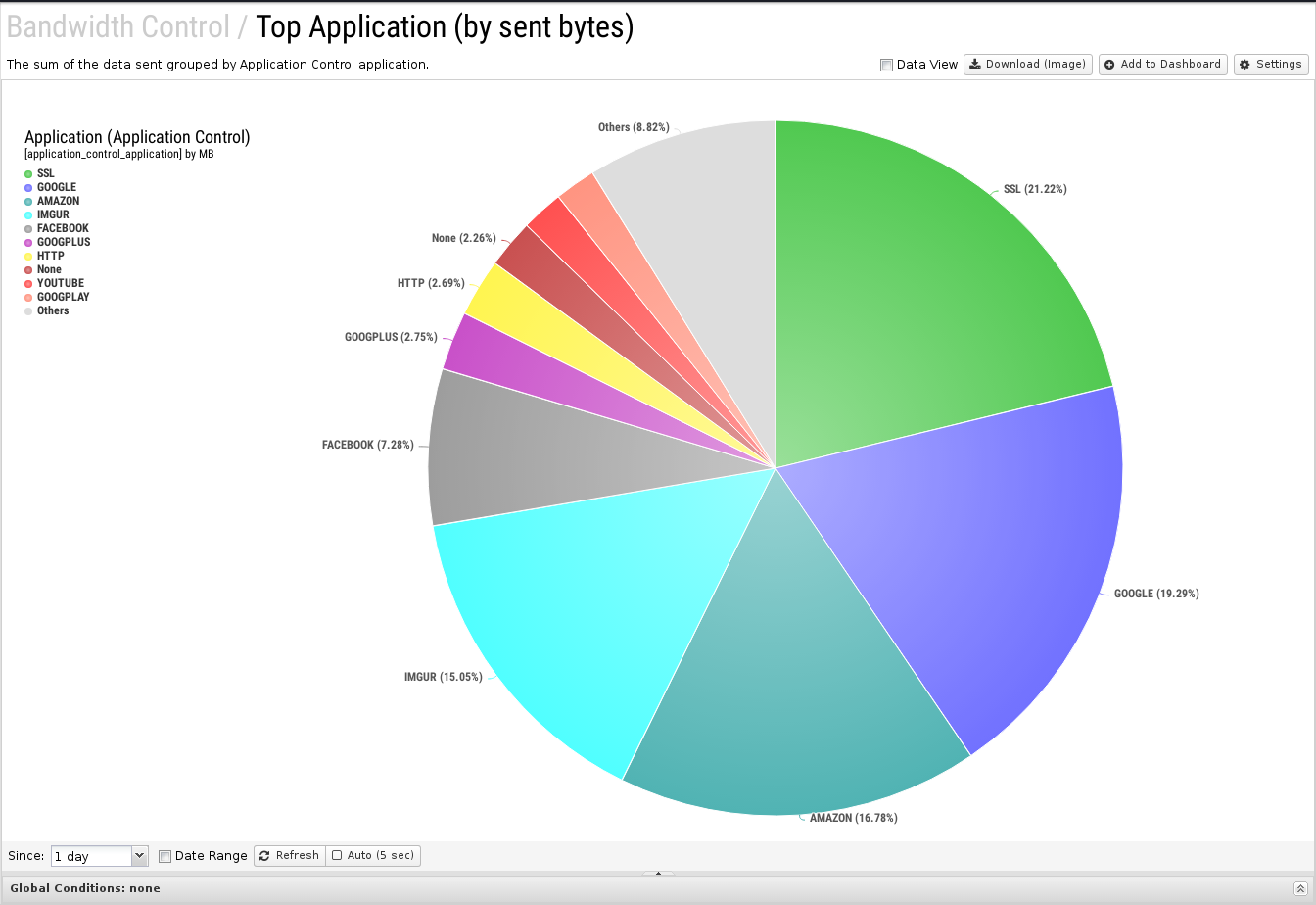Click the AMAZON legend color dot
1316x905 pixels.
pos(28,201)
